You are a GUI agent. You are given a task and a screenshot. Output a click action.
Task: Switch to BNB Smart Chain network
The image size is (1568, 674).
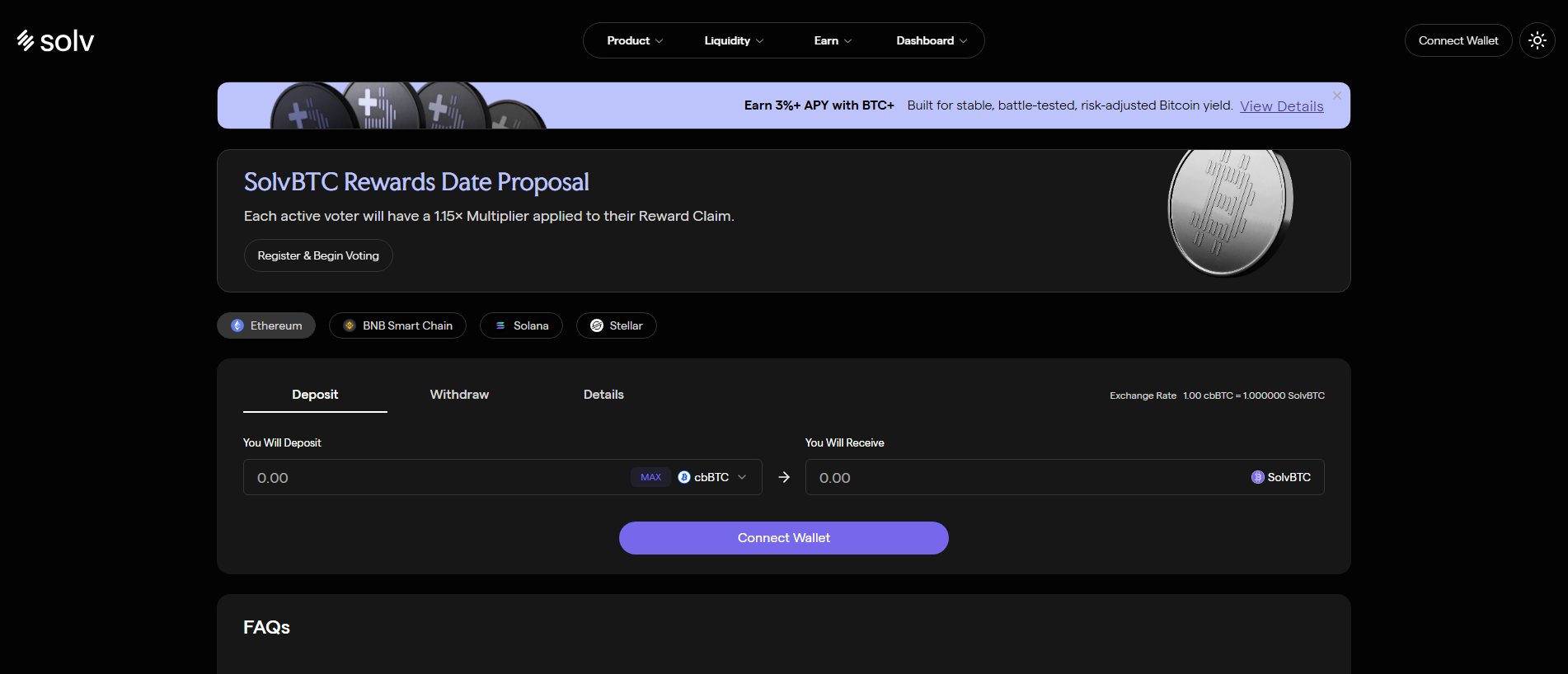coord(397,325)
